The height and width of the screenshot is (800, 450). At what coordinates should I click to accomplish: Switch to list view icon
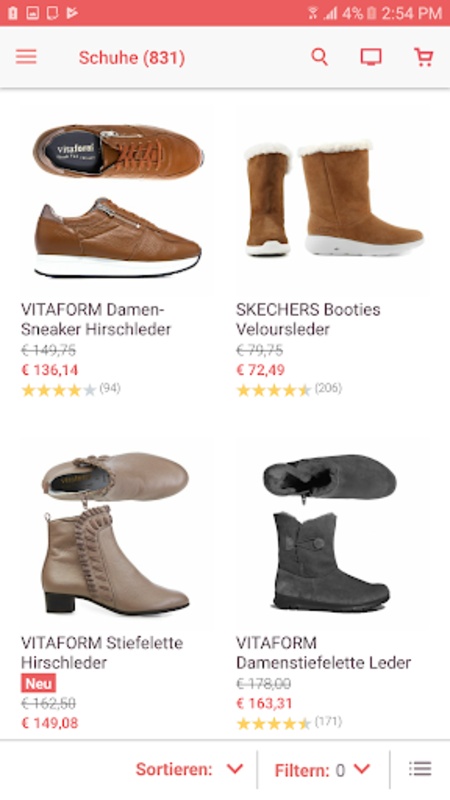[420, 768]
